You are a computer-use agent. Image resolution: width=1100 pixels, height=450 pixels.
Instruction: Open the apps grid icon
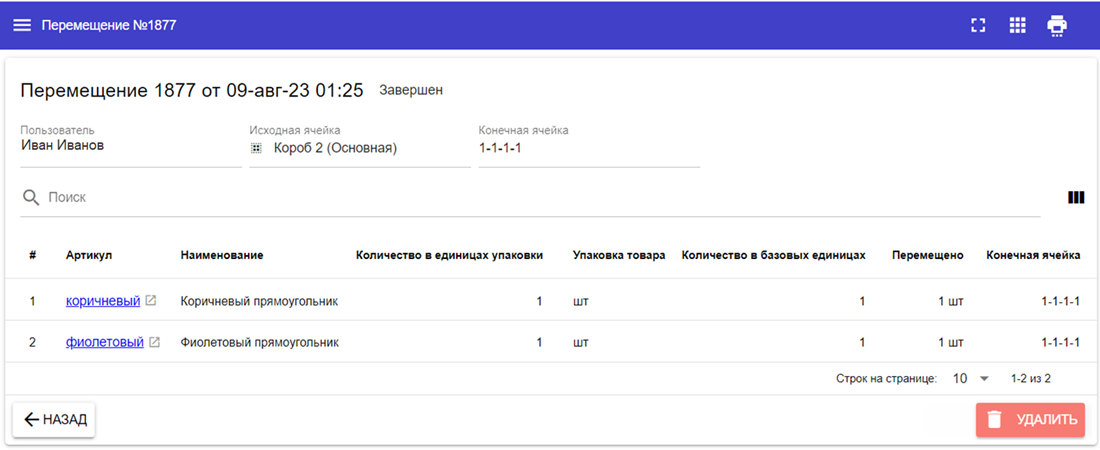(1017, 25)
